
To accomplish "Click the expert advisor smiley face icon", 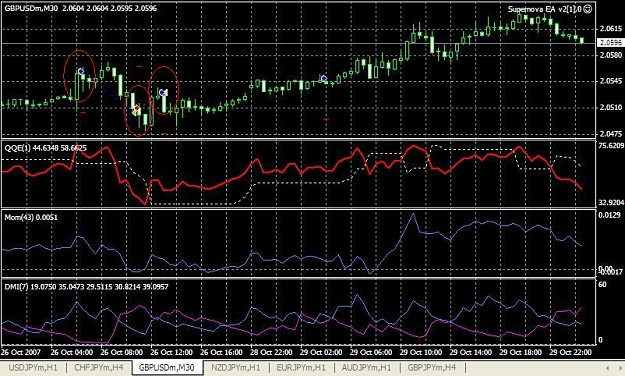I will pos(588,9).
